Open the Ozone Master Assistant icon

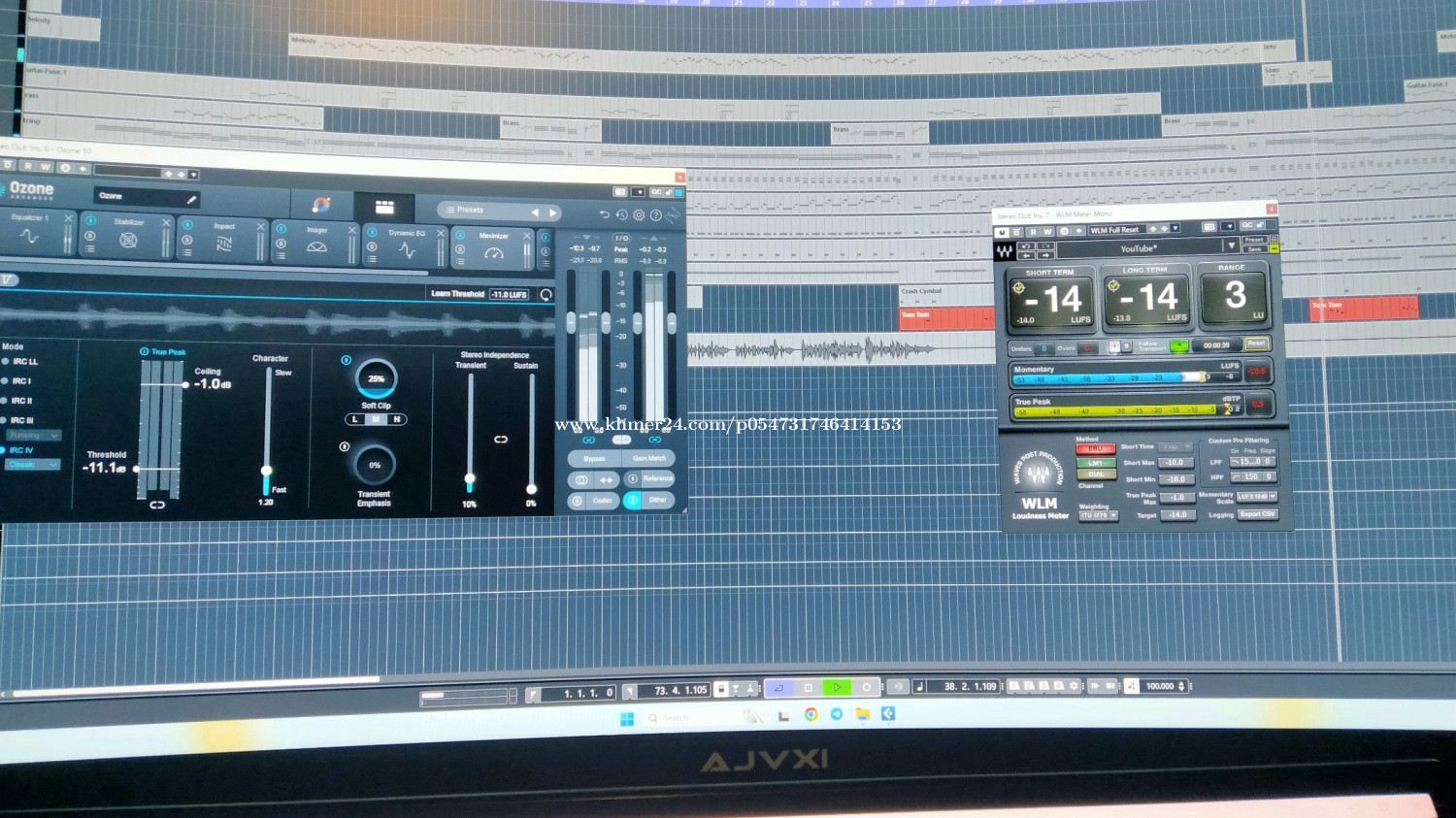click(x=321, y=205)
